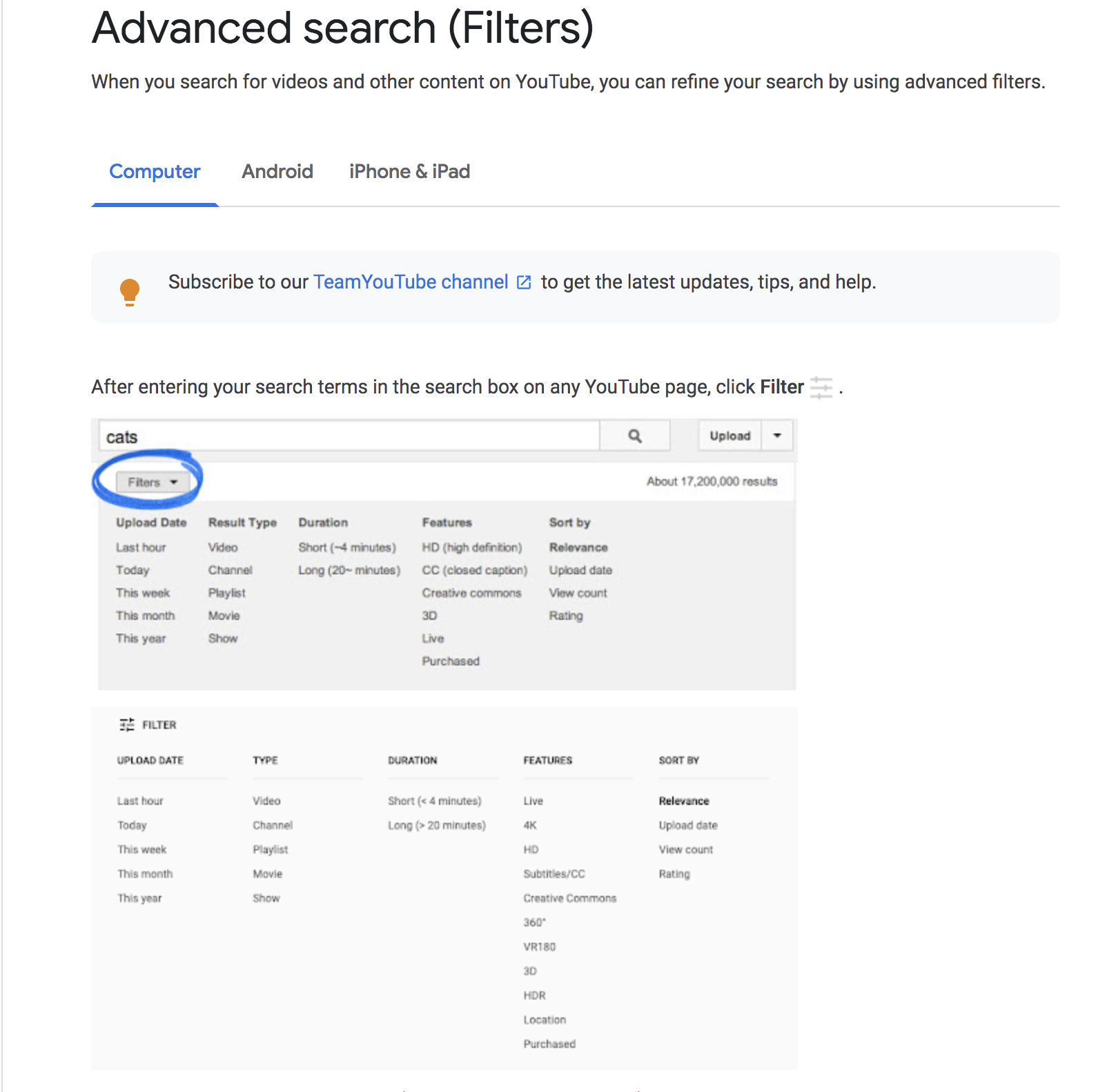Click the FILTER icon above the filter panel

click(x=128, y=725)
